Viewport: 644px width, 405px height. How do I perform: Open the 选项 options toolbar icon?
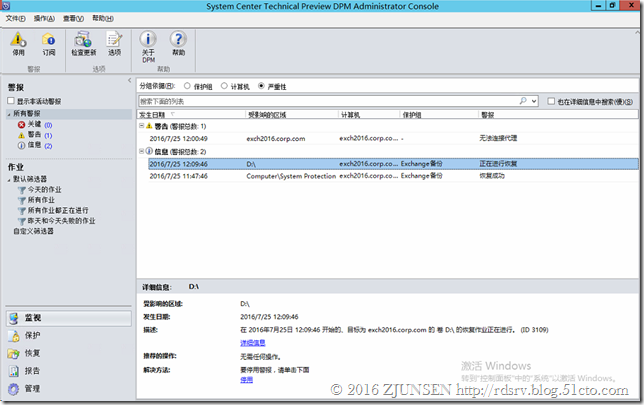pos(114,39)
